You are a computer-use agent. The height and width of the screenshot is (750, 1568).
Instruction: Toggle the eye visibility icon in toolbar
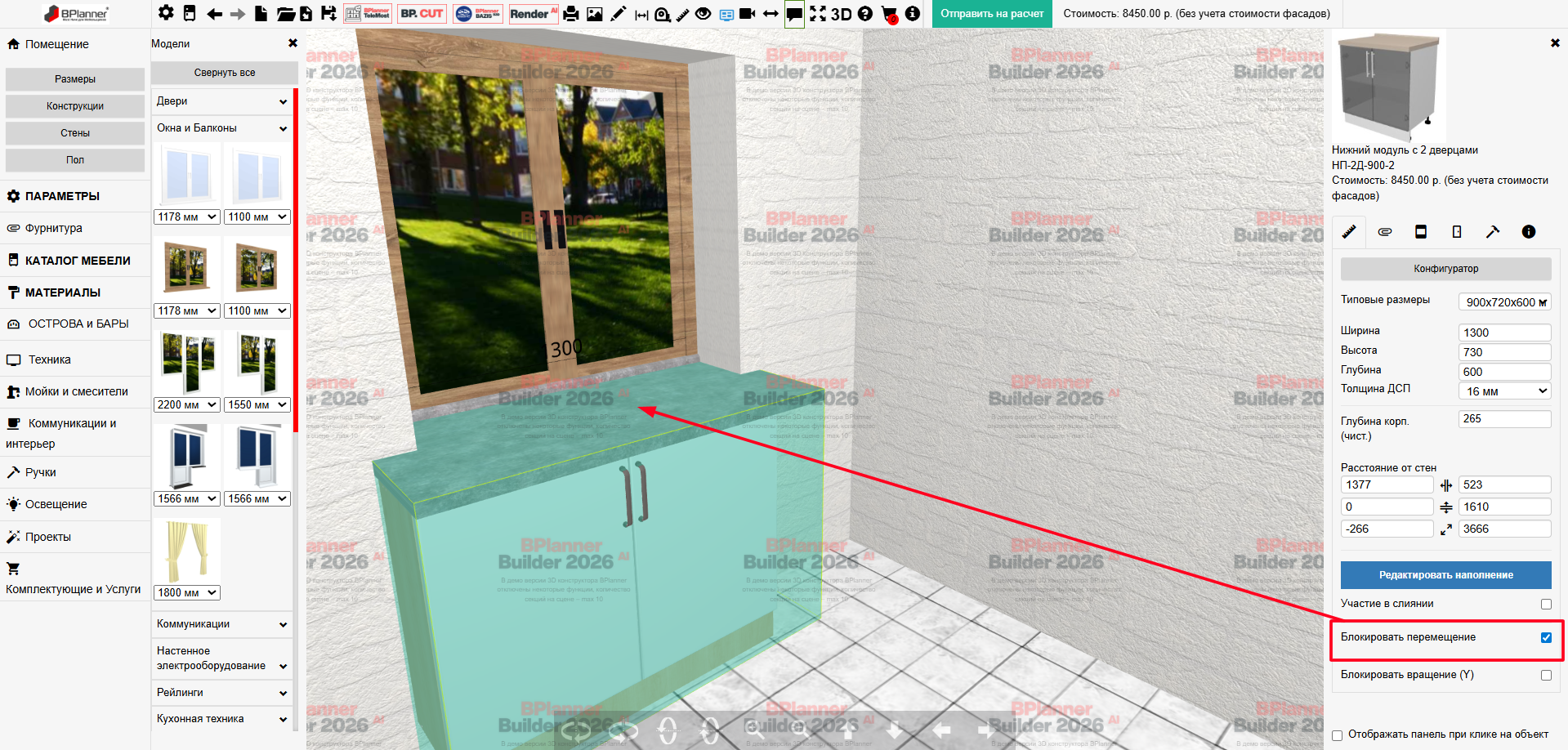tap(703, 14)
